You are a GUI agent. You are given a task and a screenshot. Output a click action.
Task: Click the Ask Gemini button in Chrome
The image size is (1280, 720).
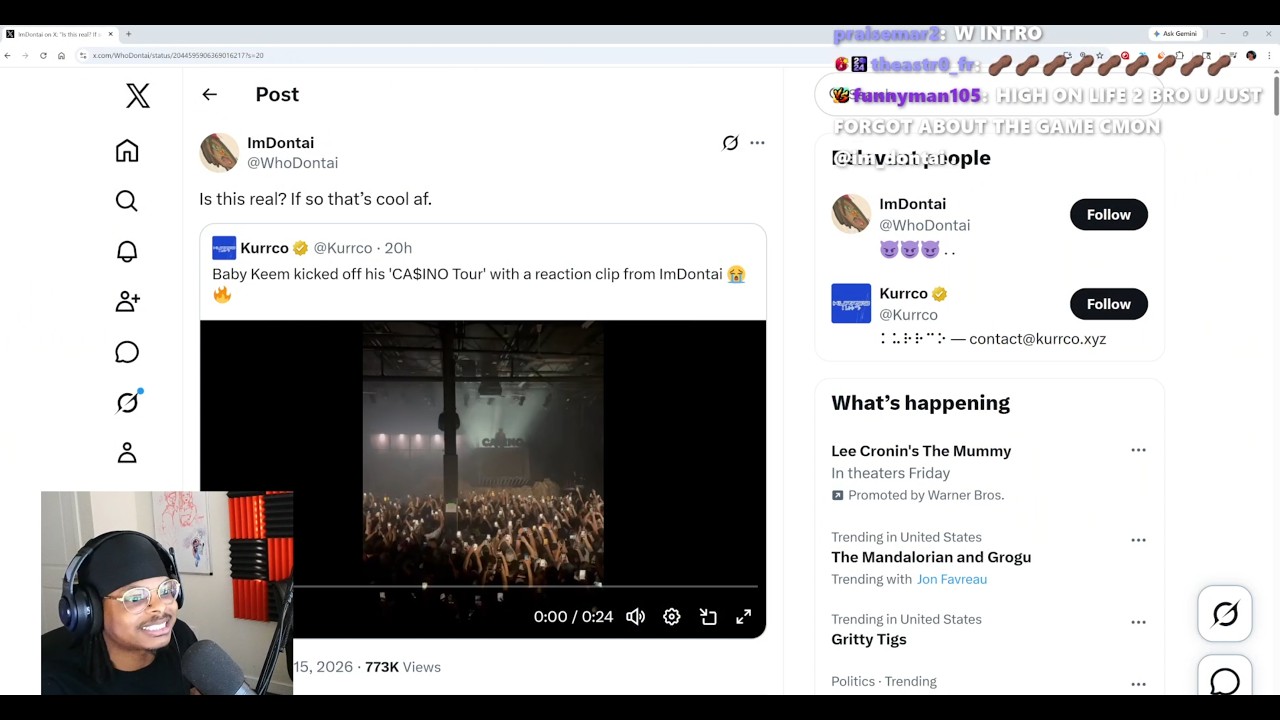pos(1174,34)
